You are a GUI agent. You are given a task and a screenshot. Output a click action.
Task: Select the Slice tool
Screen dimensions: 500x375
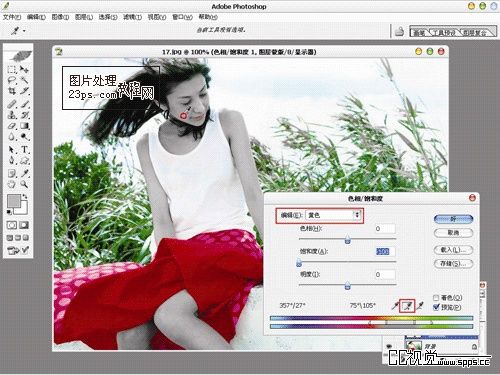pyautogui.click(x=24, y=91)
